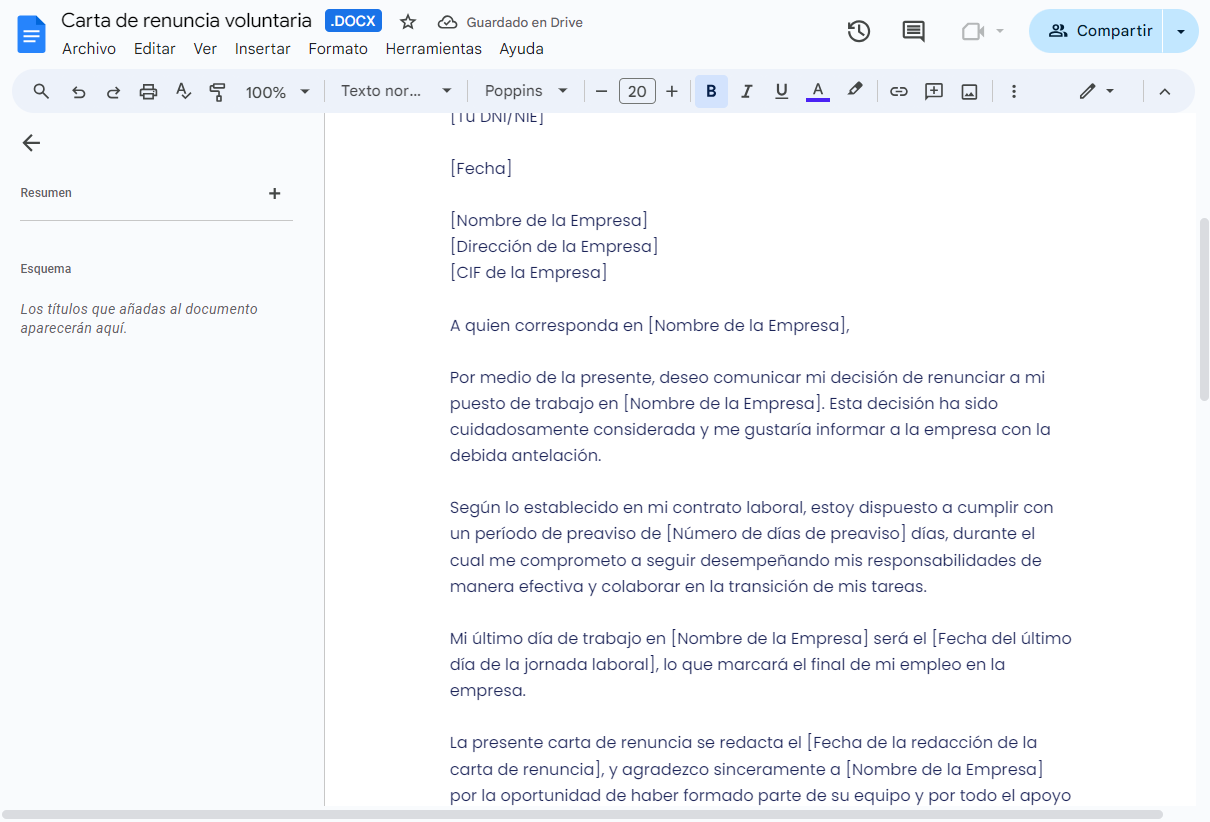Add a summary in the Resumen panel

tap(274, 193)
